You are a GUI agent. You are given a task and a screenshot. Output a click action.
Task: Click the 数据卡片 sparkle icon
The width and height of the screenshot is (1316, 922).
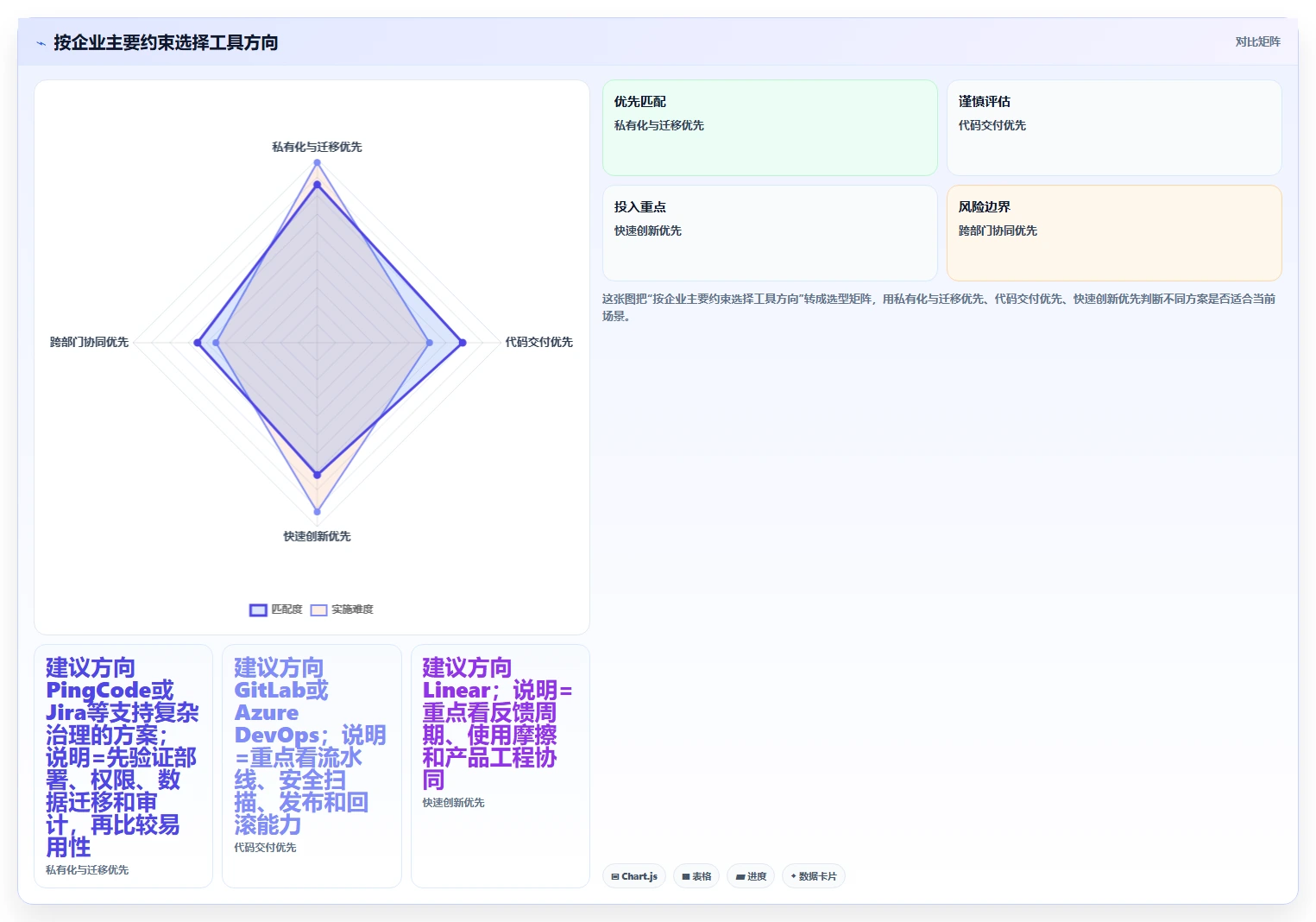[794, 876]
